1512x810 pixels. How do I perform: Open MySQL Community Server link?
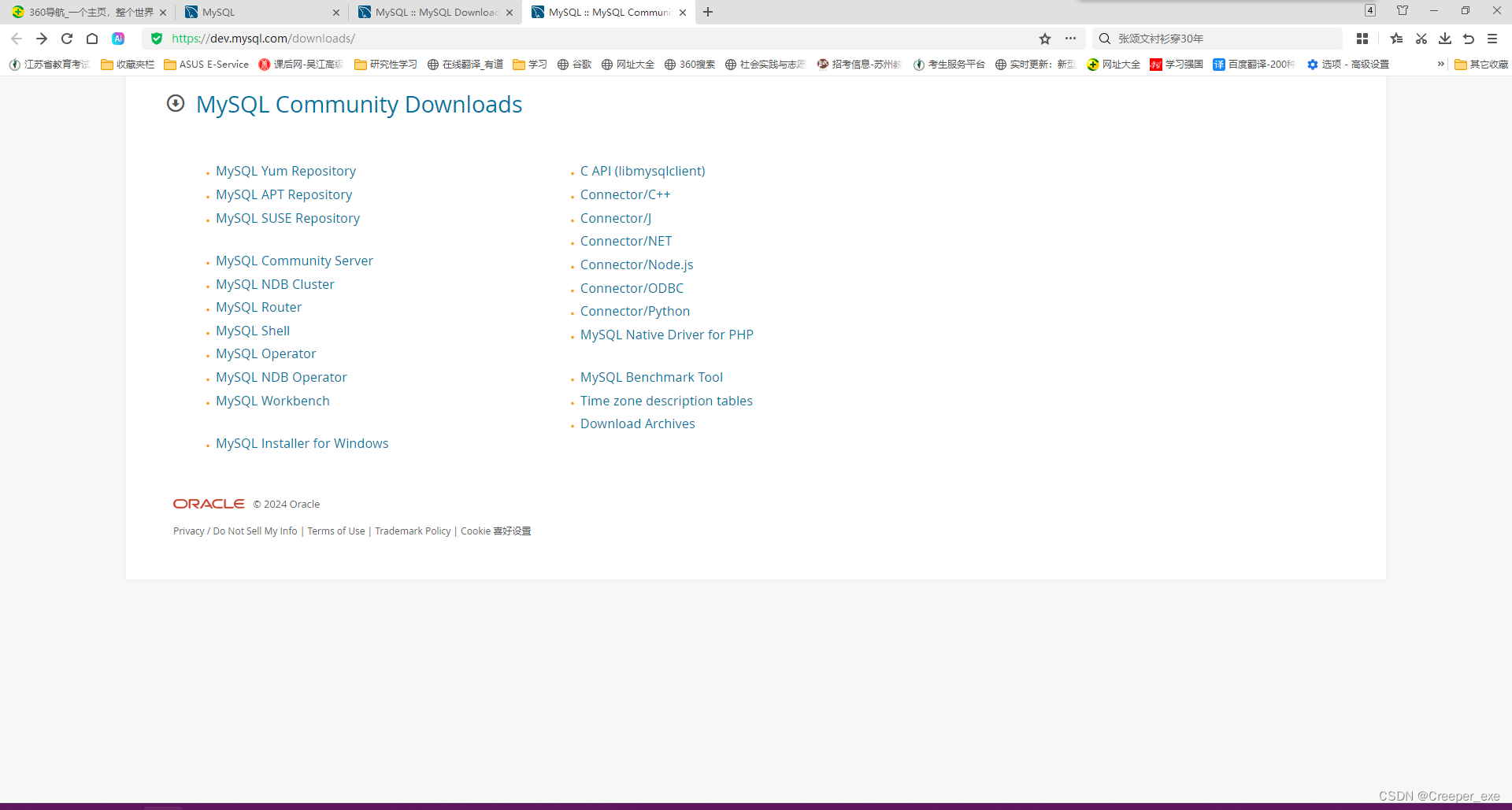pyautogui.click(x=295, y=261)
